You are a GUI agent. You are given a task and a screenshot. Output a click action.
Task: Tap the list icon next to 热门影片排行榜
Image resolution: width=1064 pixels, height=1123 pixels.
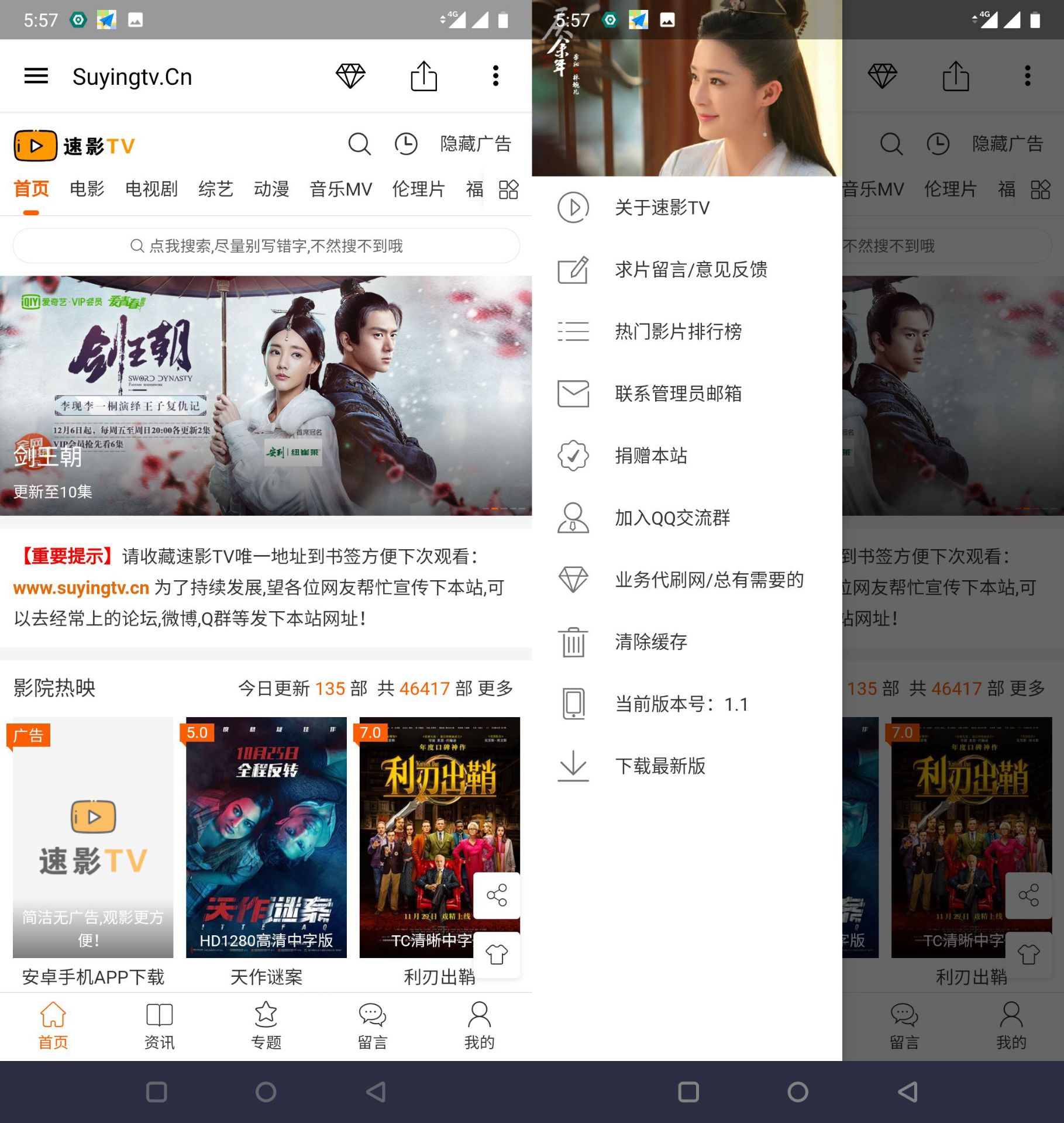[x=573, y=332]
